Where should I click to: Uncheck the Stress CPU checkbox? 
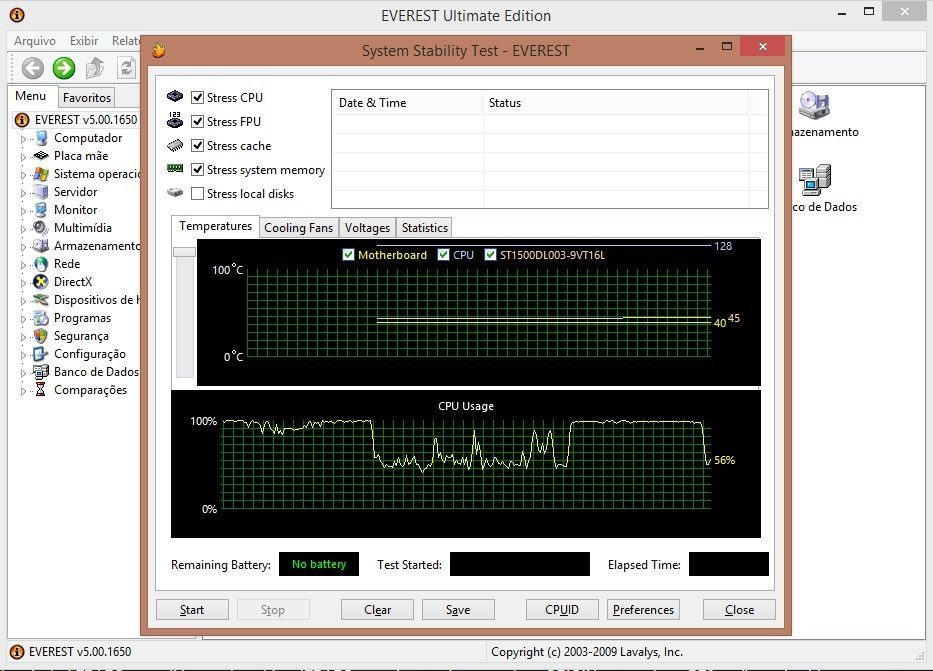tap(198, 98)
